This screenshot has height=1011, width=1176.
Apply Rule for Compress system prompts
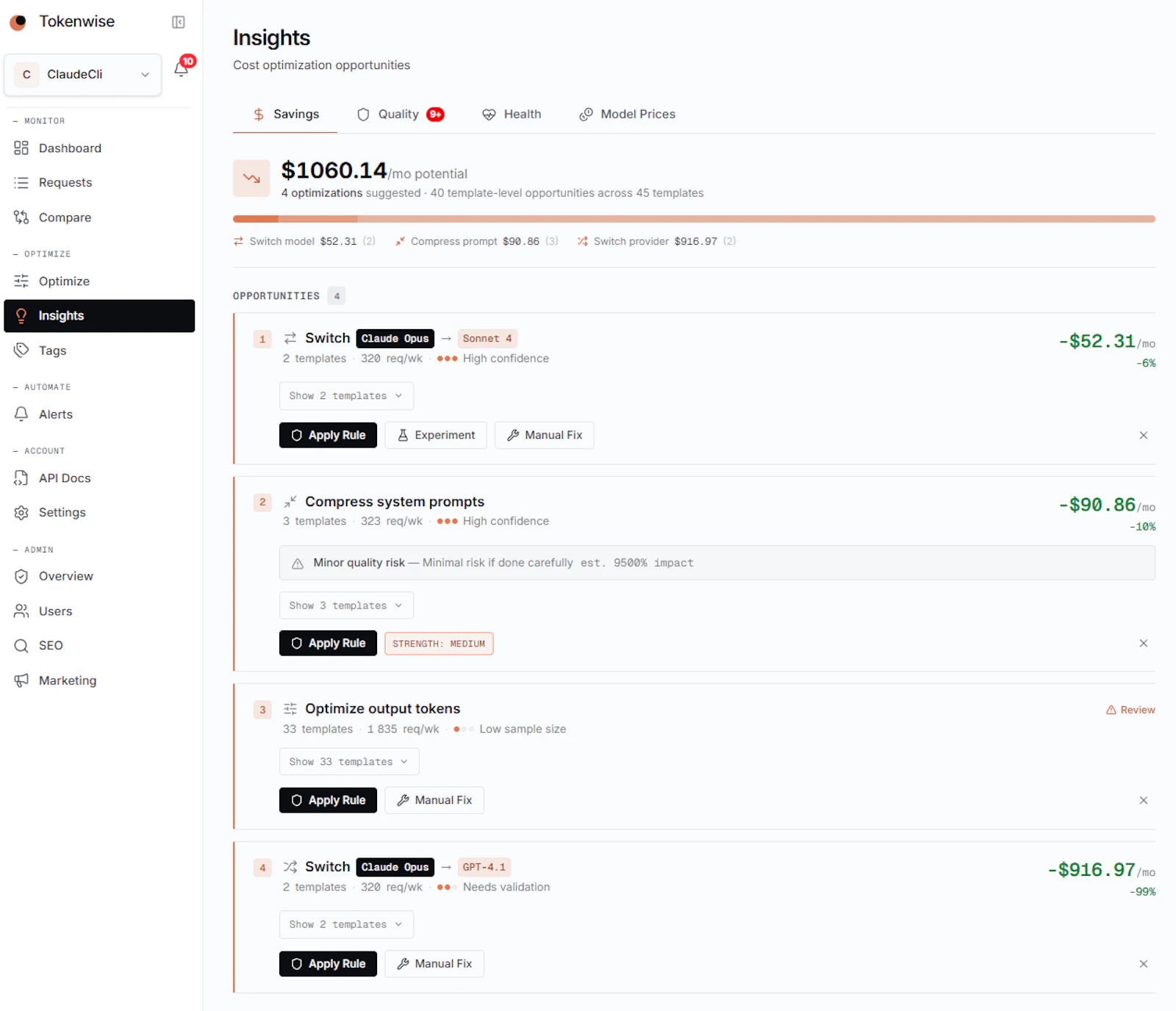(x=328, y=644)
